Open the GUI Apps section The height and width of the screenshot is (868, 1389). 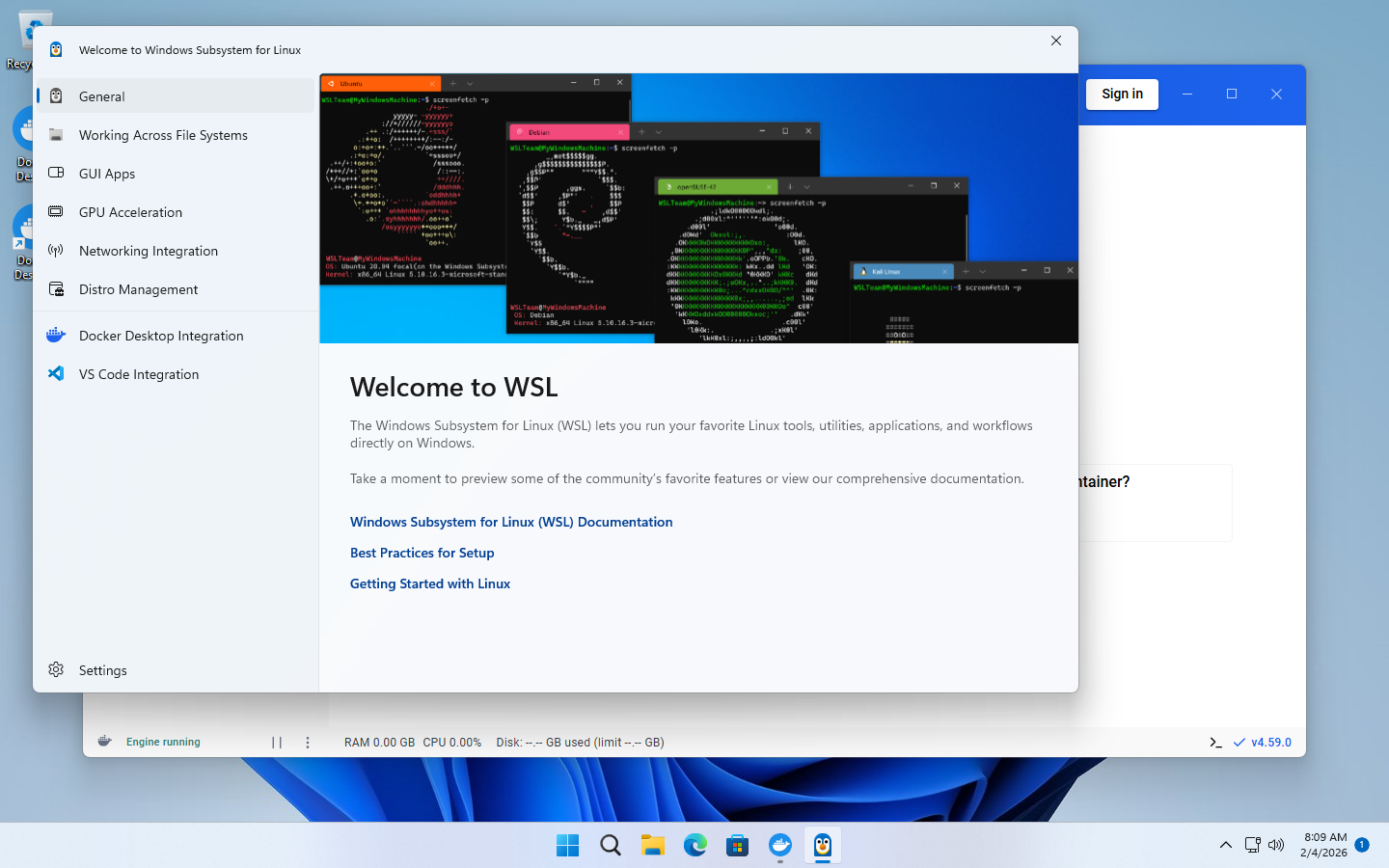[107, 174]
